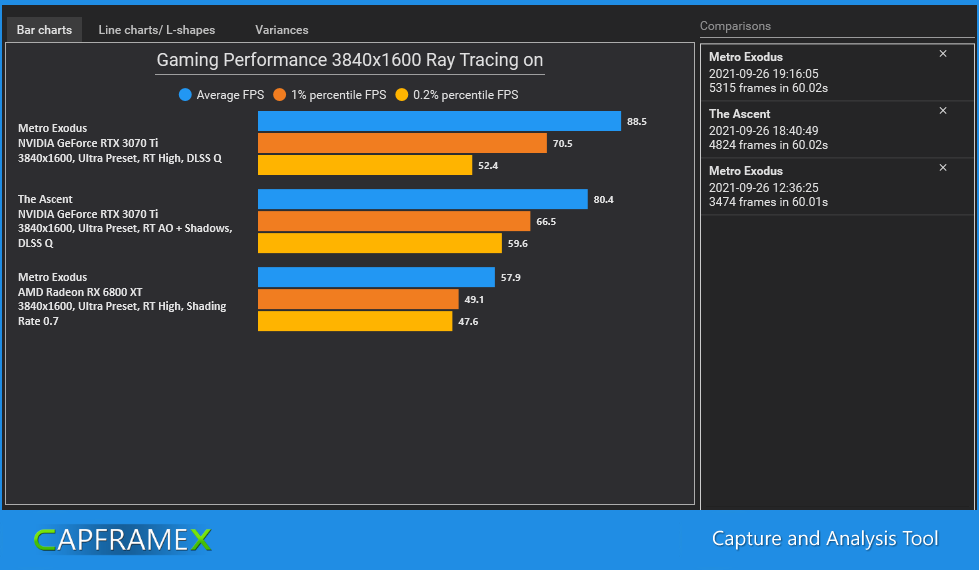Open the Line charts/ L-shapes tab
Screen dimensions: 979x570
pos(157,29)
